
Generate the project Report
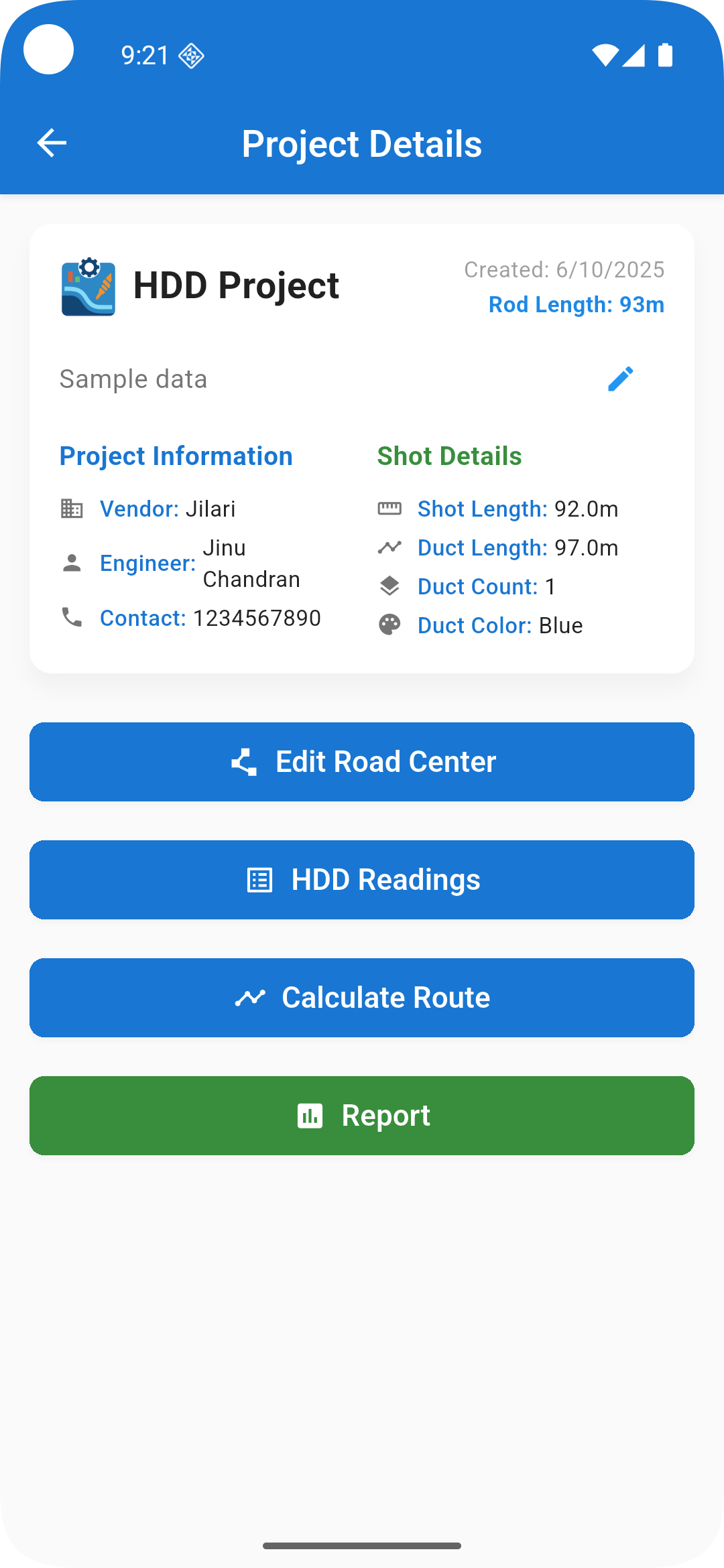click(x=362, y=1115)
